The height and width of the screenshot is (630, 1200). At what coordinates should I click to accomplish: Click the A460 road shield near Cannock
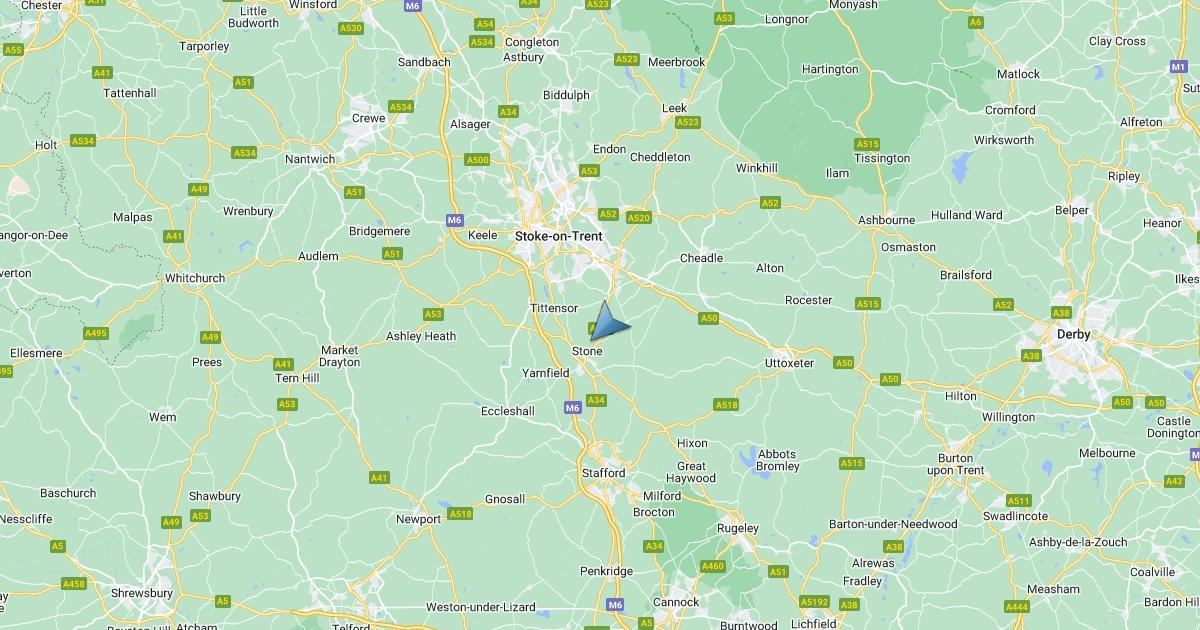click(713, 566)
